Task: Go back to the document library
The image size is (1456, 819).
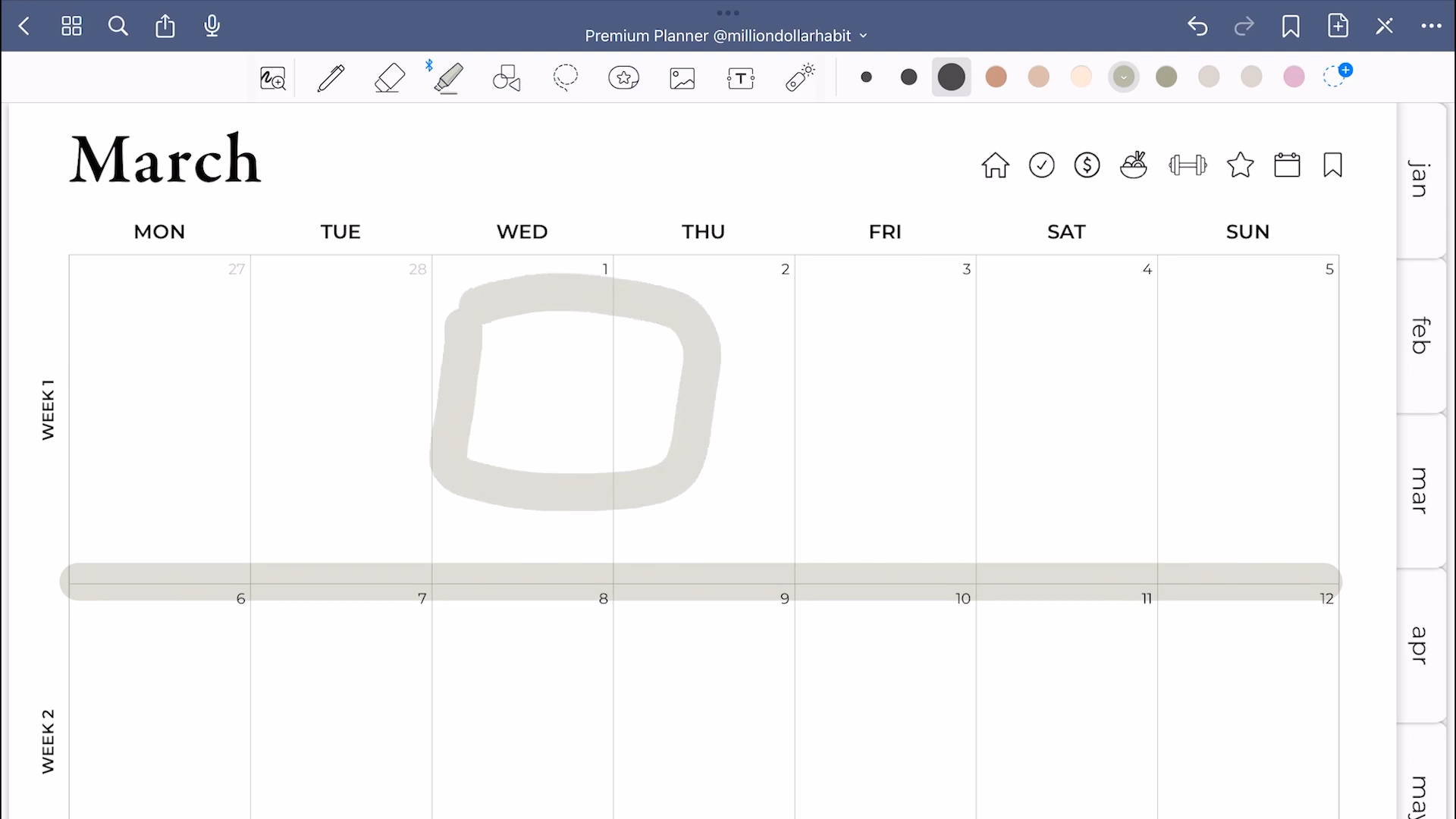Action: pos(24,27)
